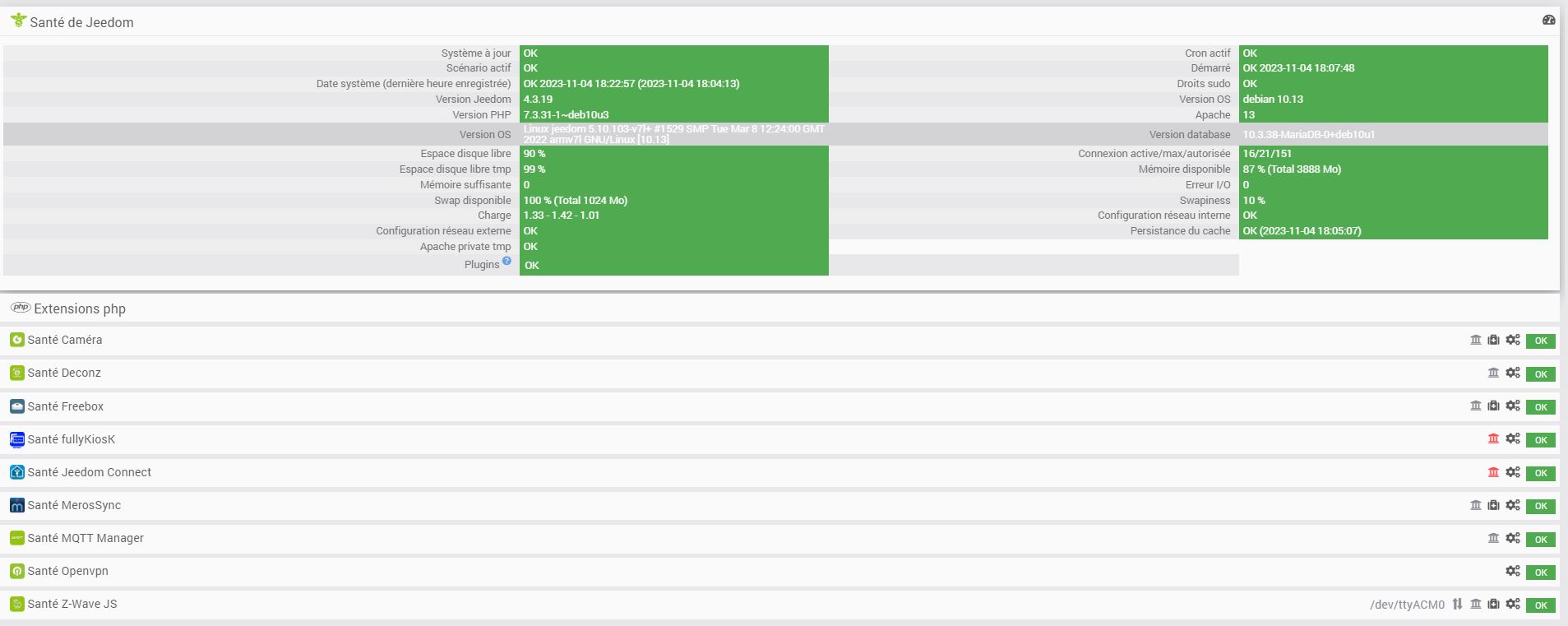The image size is (1568, 626).
Task: Click the red bank-building icon in the fullyKiosK row
Action: pyautogui.click(x=1494, y=438)
